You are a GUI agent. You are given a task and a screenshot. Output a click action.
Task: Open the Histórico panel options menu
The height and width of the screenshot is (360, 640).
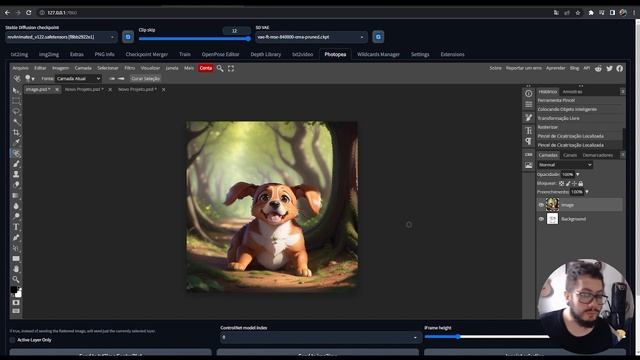pyautogui.click(x=622, y=92)
